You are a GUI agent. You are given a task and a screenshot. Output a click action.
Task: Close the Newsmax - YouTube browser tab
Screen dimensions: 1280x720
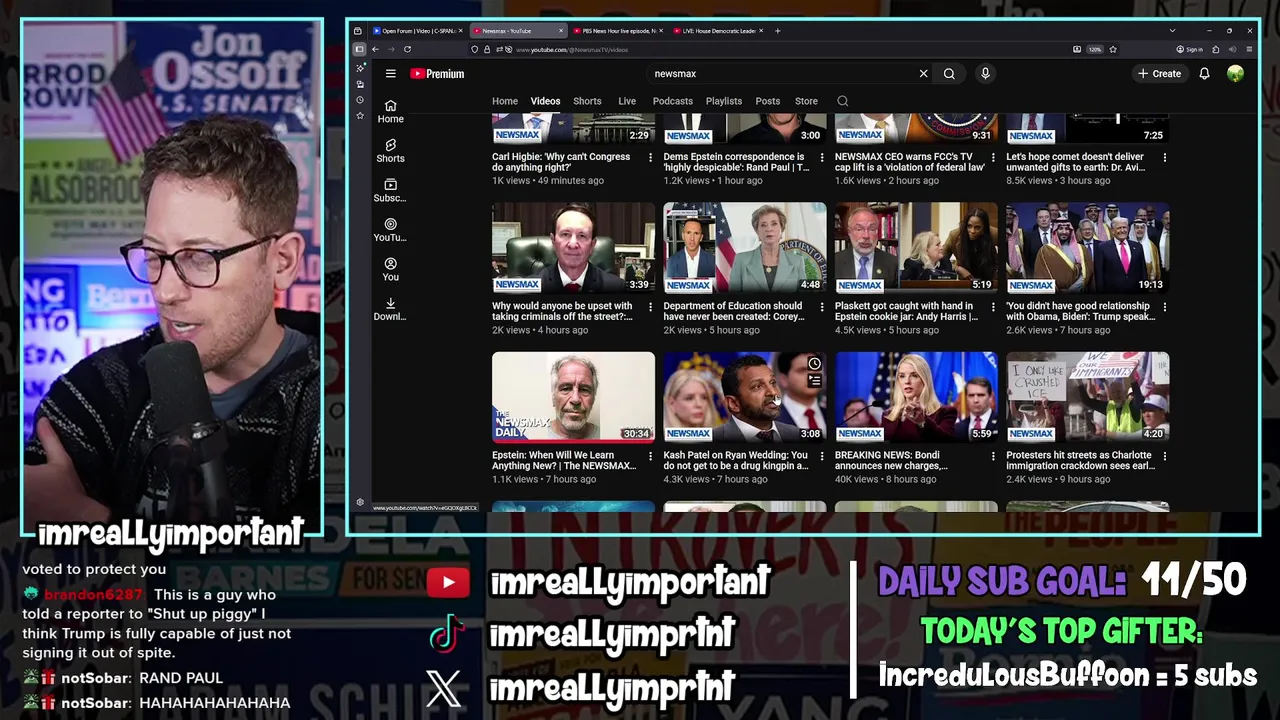point(561,31)
